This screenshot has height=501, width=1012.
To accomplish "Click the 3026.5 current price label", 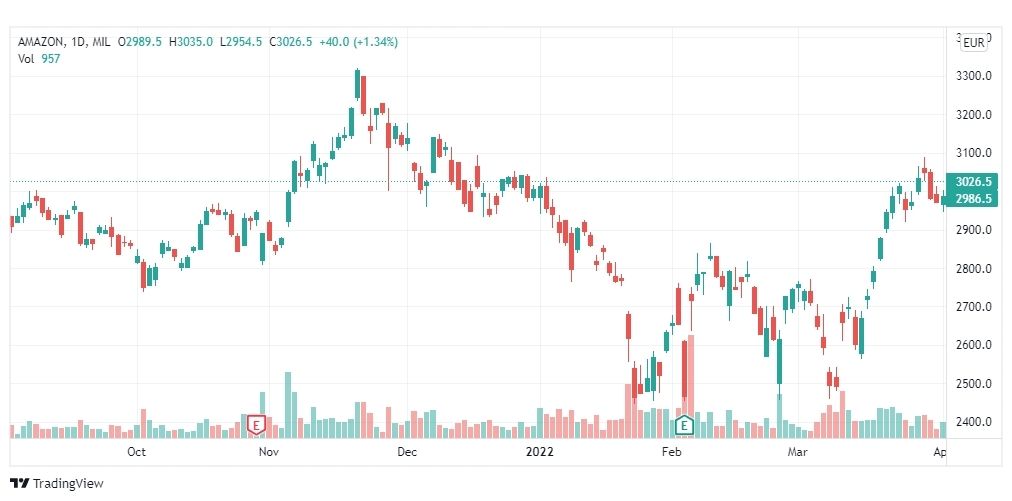I will click(971, 181).
